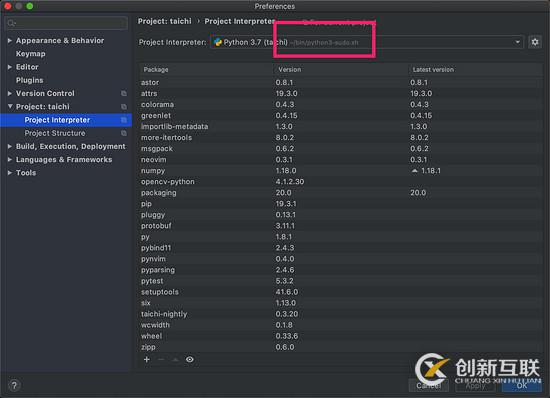Click the Cancel button
This screenshot has height=398, width=550.
tap(429, 385)
